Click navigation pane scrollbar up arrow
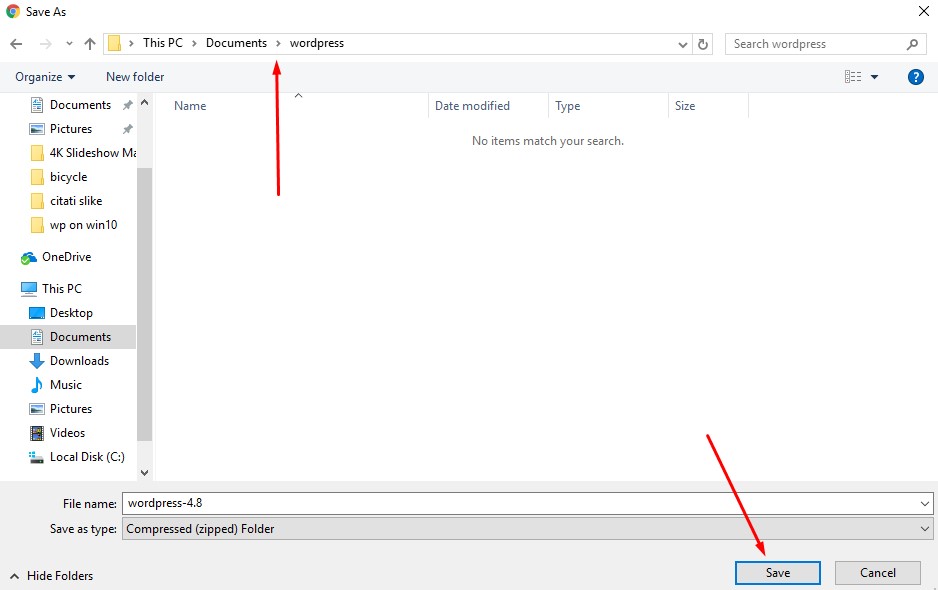The width and height of the screenshot is (938, 590). 144,103
